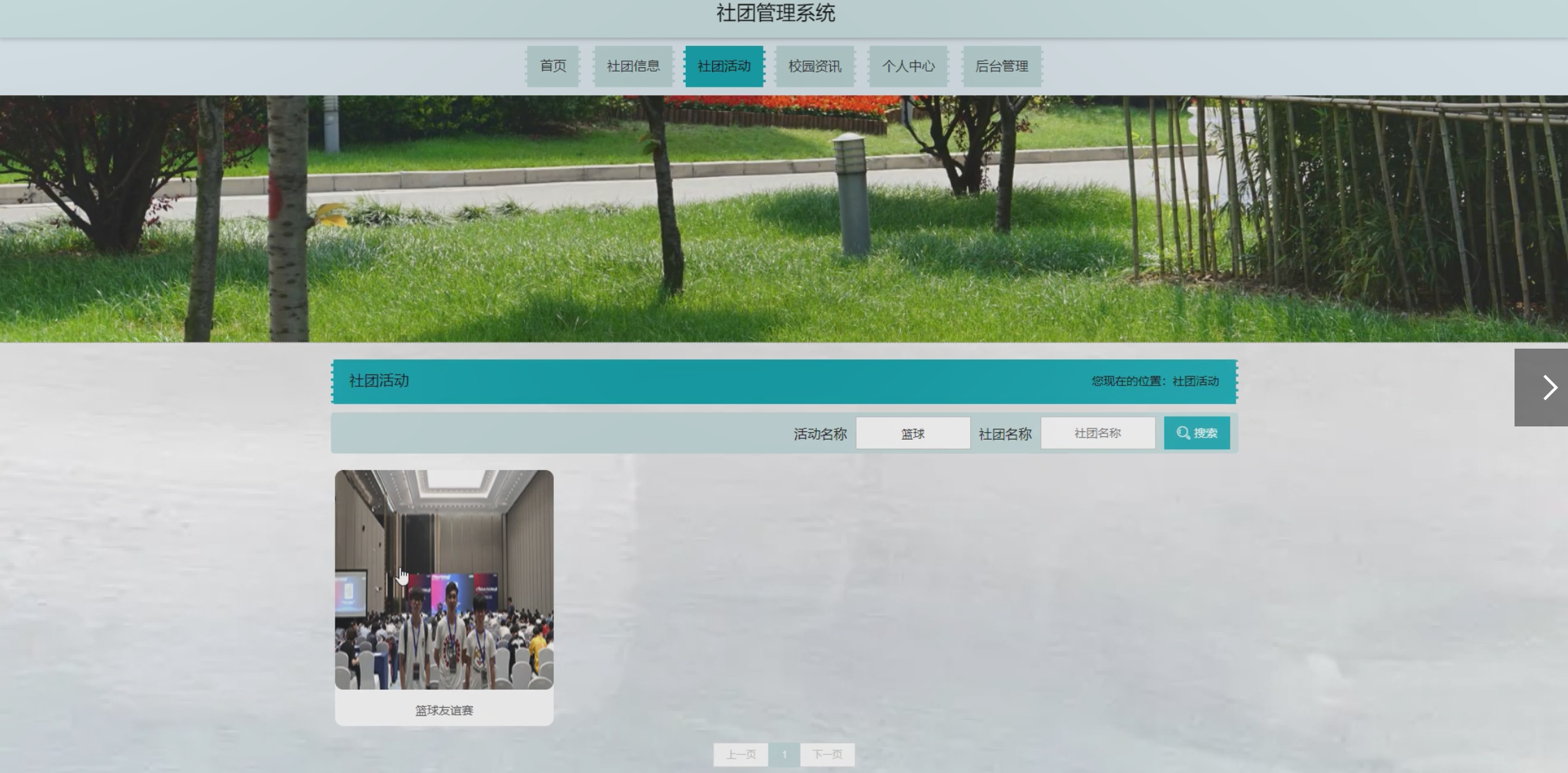Focus the 活动名称 input containing 篮球
The width and height of the screenshot is (1568, 773).
point(913,433)
